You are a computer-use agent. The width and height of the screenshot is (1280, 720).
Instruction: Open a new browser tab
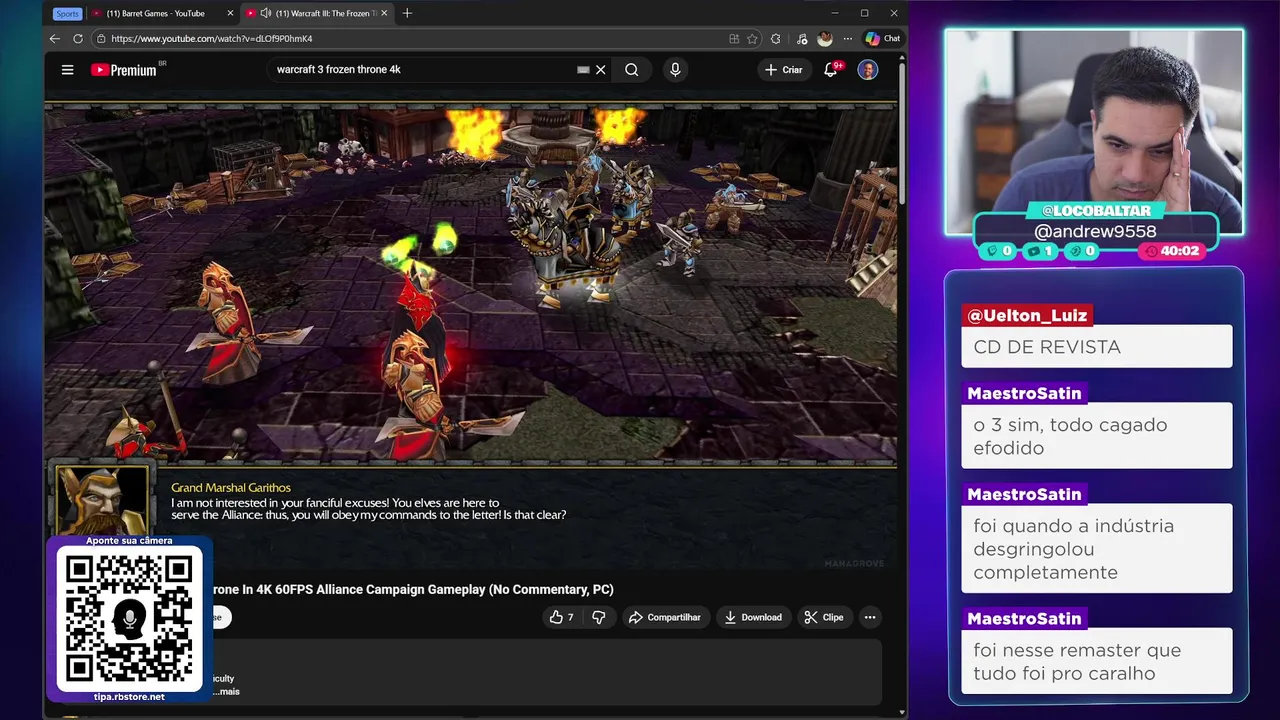(407, 13)
